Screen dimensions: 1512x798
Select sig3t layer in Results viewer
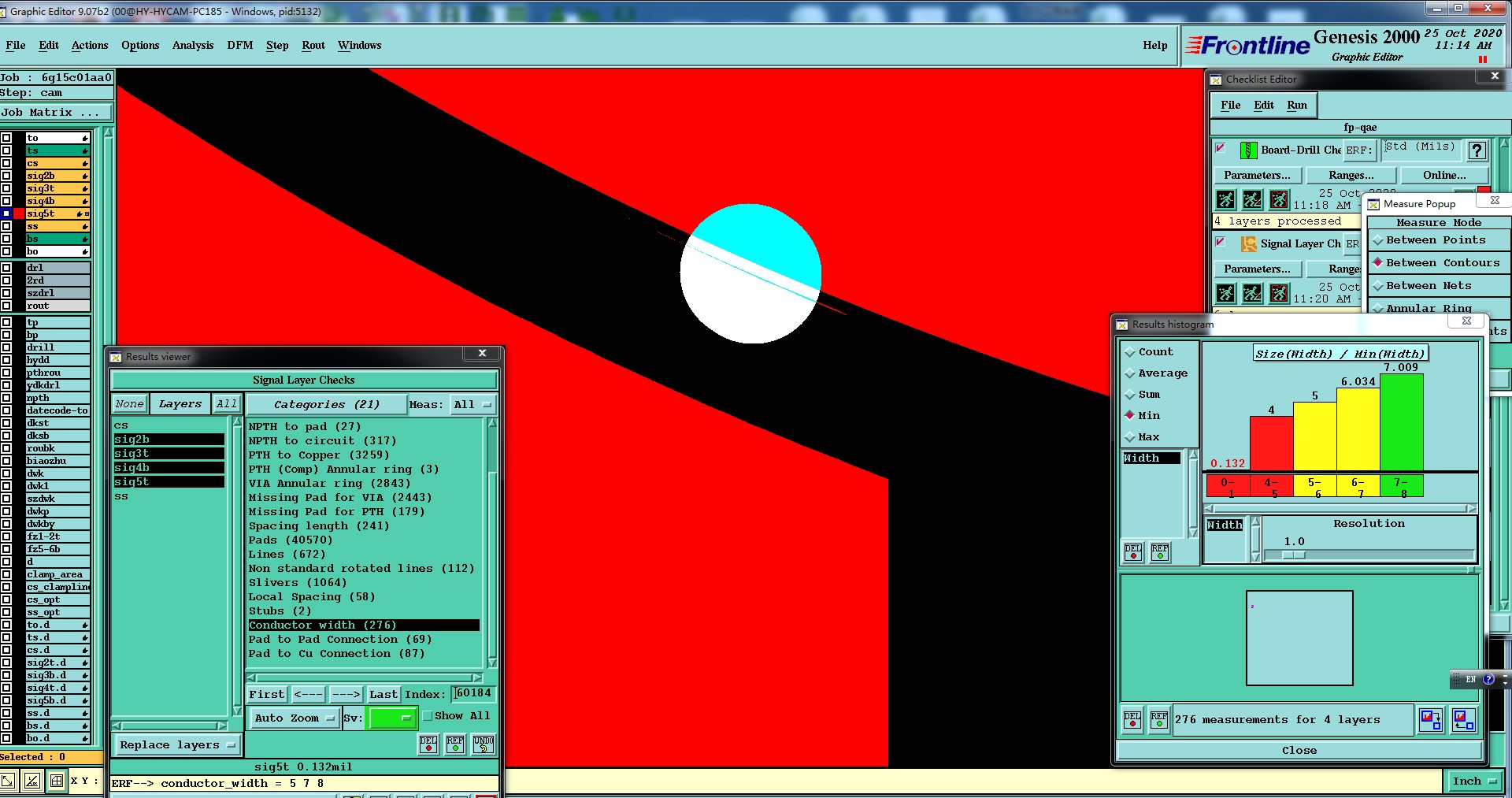(x=169, y=454)
